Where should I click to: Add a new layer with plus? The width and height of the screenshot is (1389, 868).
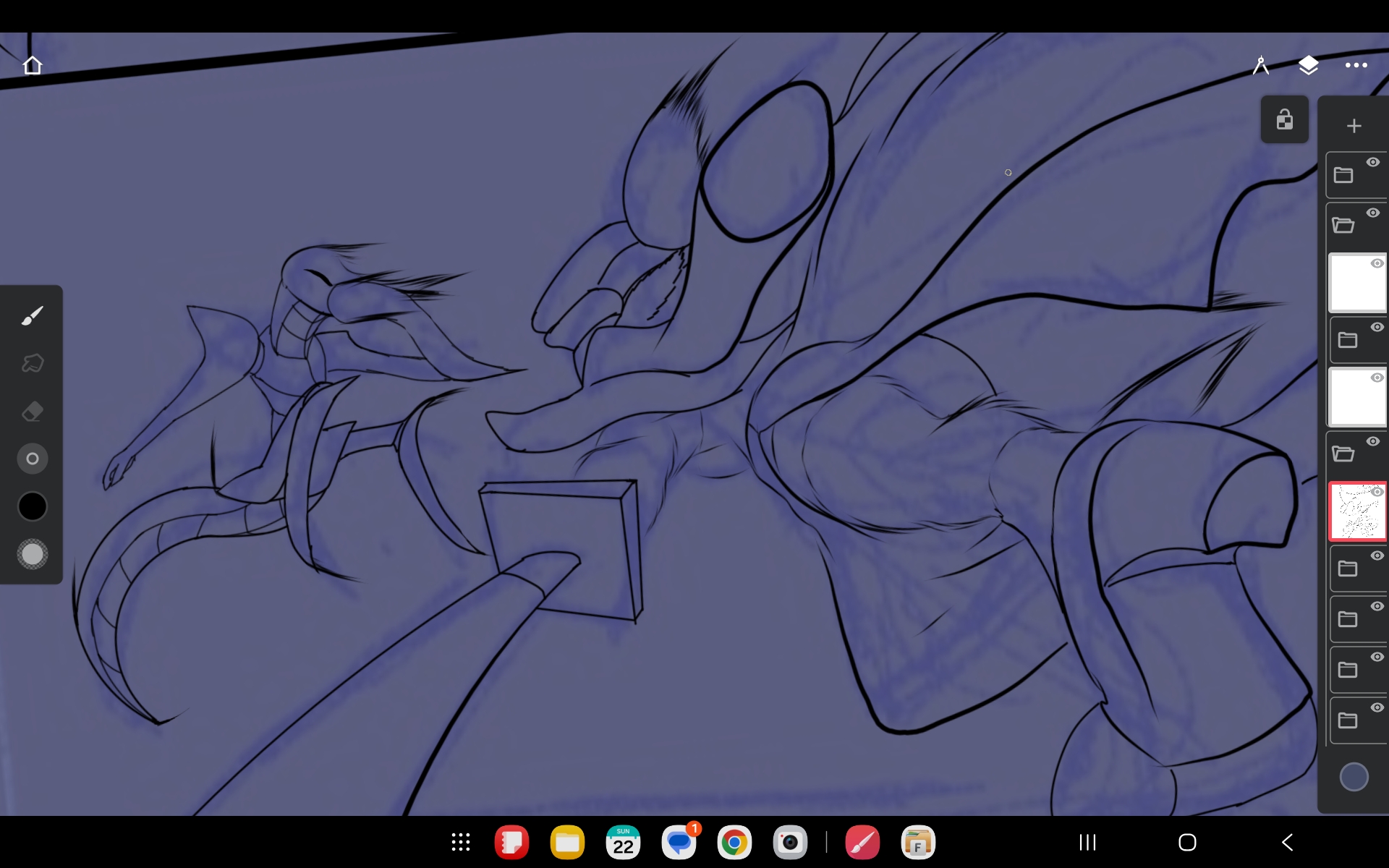tap(1354, 126)
